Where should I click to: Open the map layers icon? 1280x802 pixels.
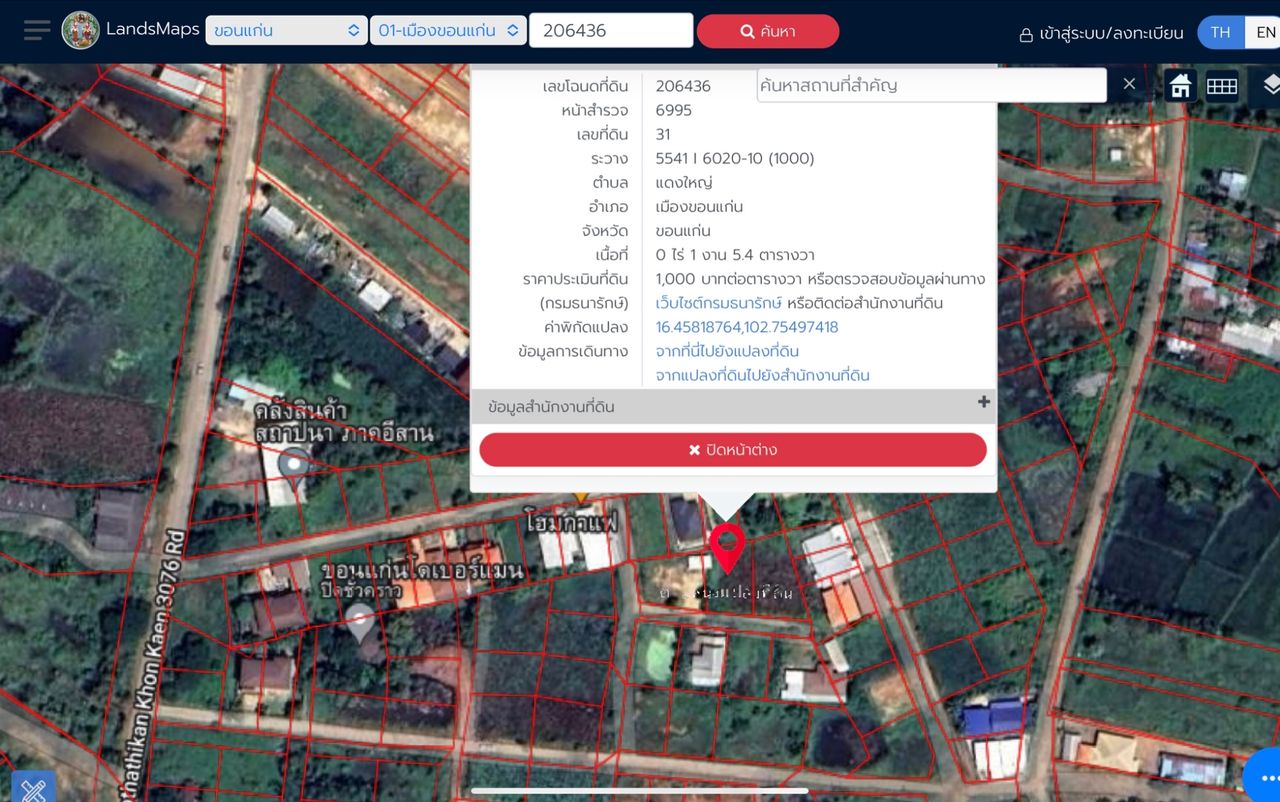coord(1270,86)
